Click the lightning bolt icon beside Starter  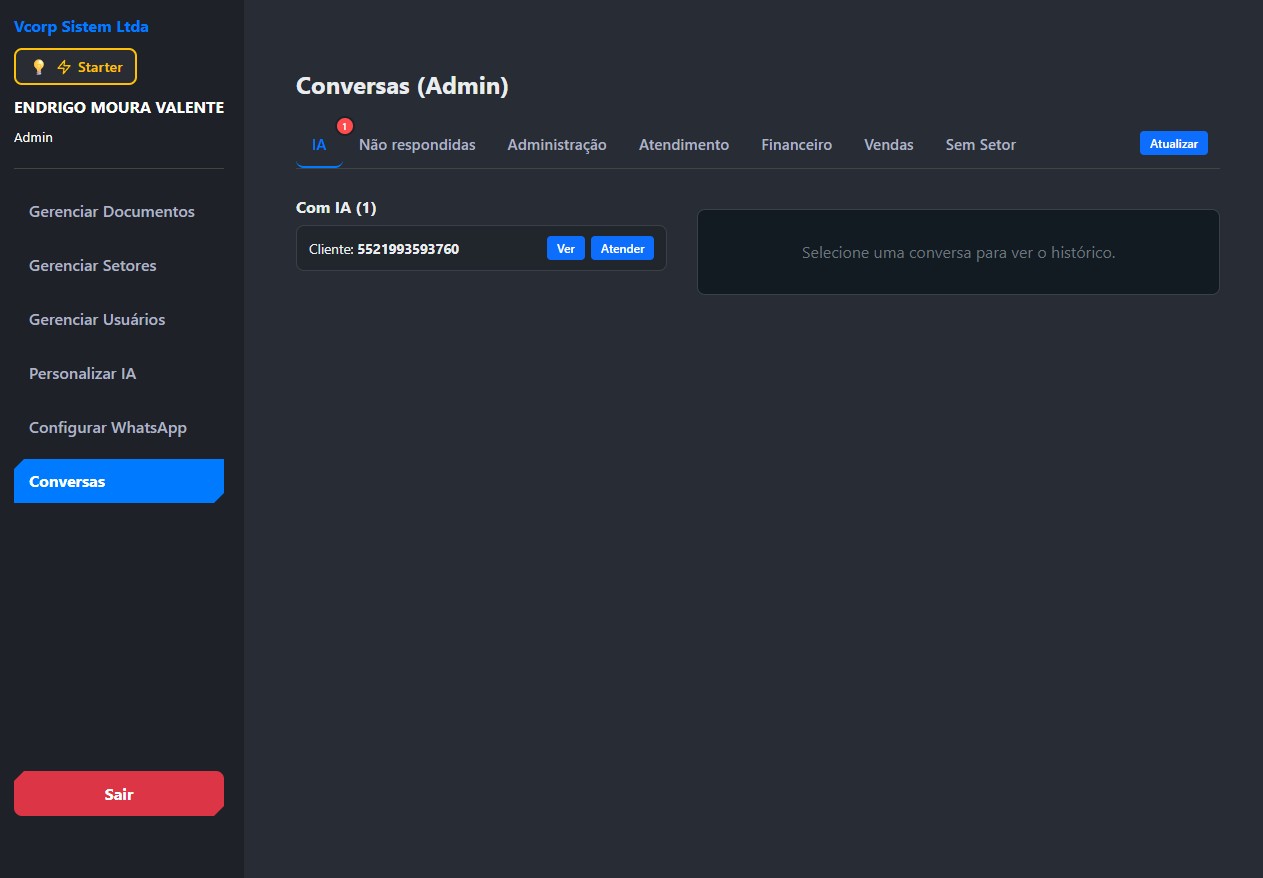pyautogui.click(x=64, y=67)
